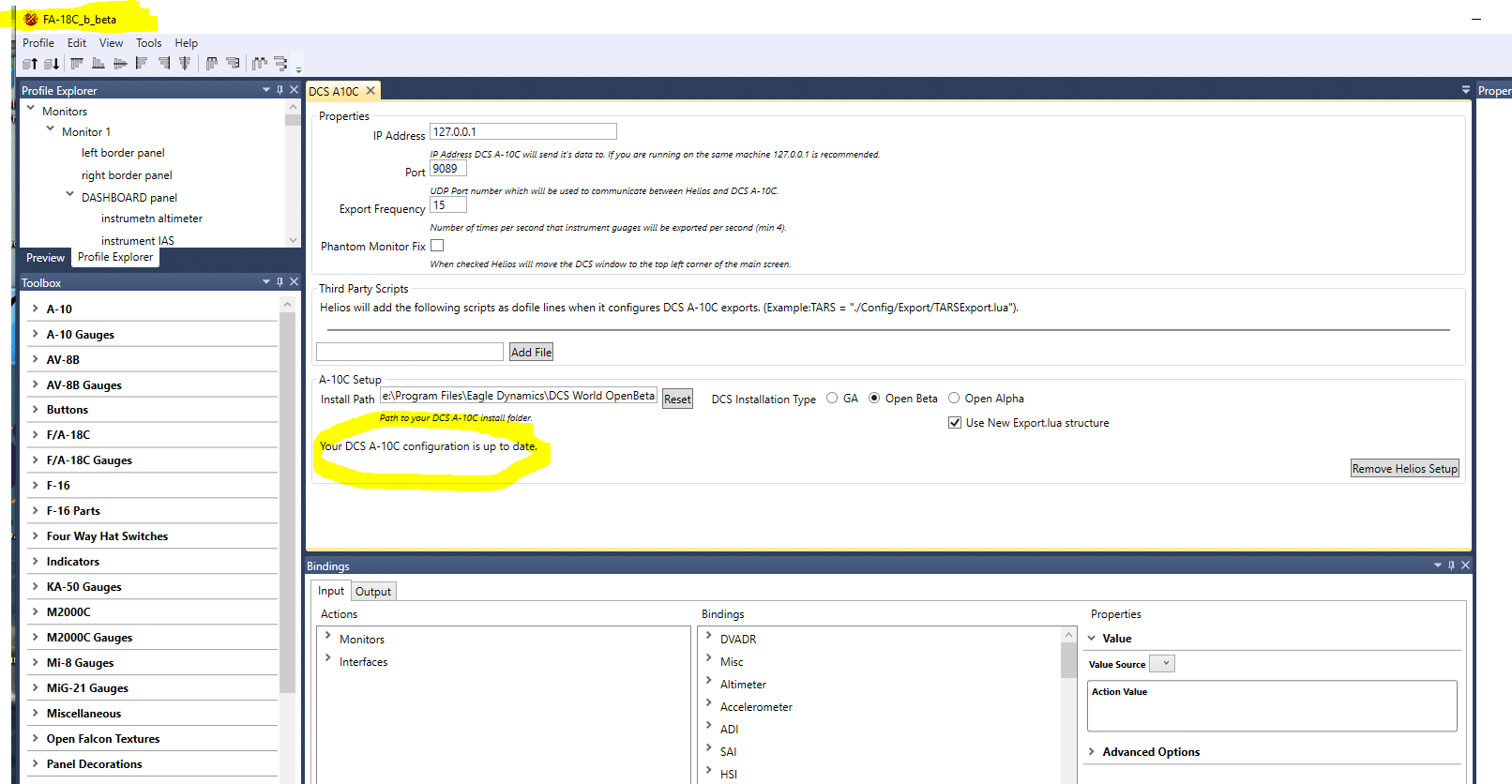Click the Bring to Front toolbar icon
The height and width of the screenshot is (784, 1512).
(30, 64)
